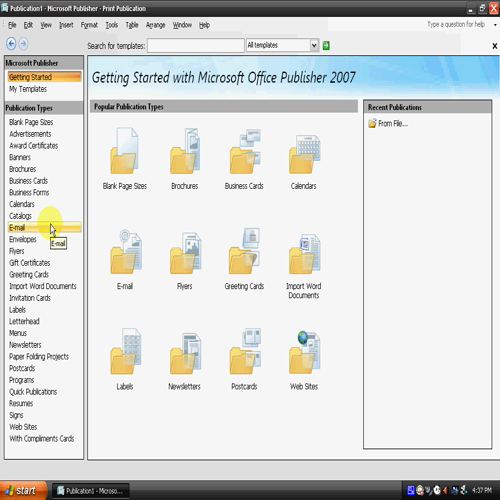Open the Import Word Documents folder icon
This screenshot has width=500, height=500.
click(304, 253)
